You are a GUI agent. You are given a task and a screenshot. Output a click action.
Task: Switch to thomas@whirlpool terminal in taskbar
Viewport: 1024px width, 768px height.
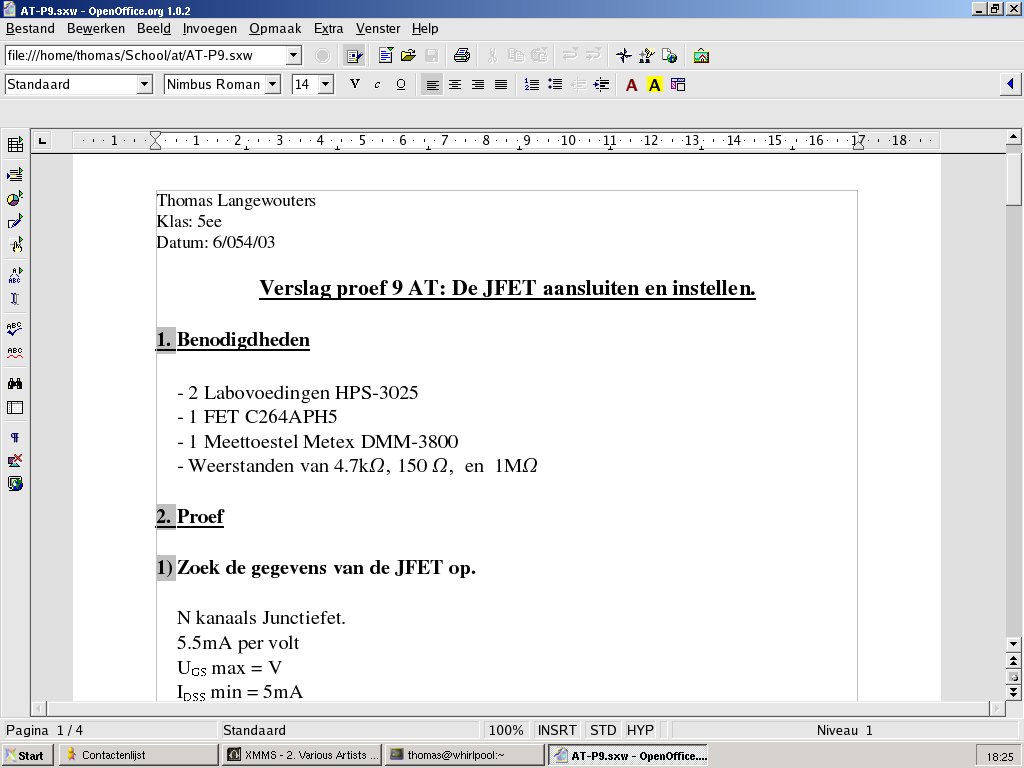[x=464, y=756]
